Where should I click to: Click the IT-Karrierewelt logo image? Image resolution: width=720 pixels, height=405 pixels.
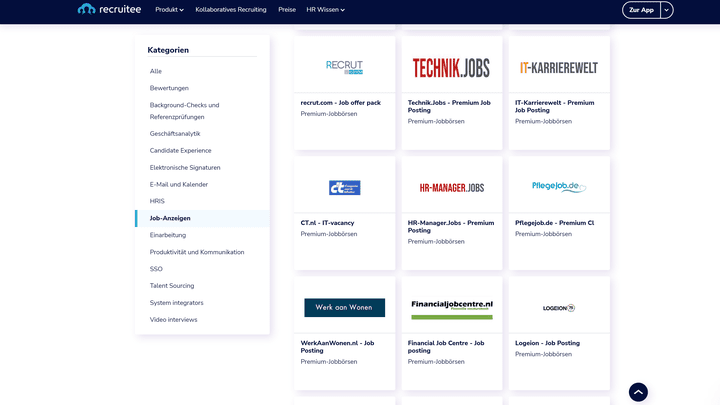(x=559, y=68)
